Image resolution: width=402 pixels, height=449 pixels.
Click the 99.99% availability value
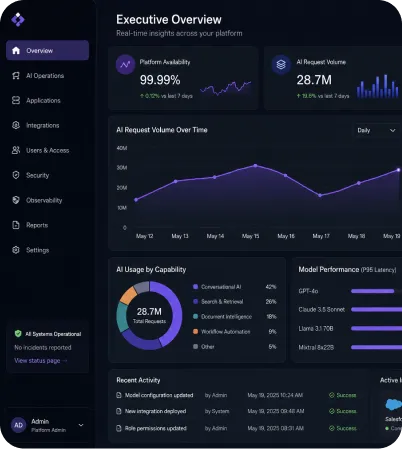160,80
